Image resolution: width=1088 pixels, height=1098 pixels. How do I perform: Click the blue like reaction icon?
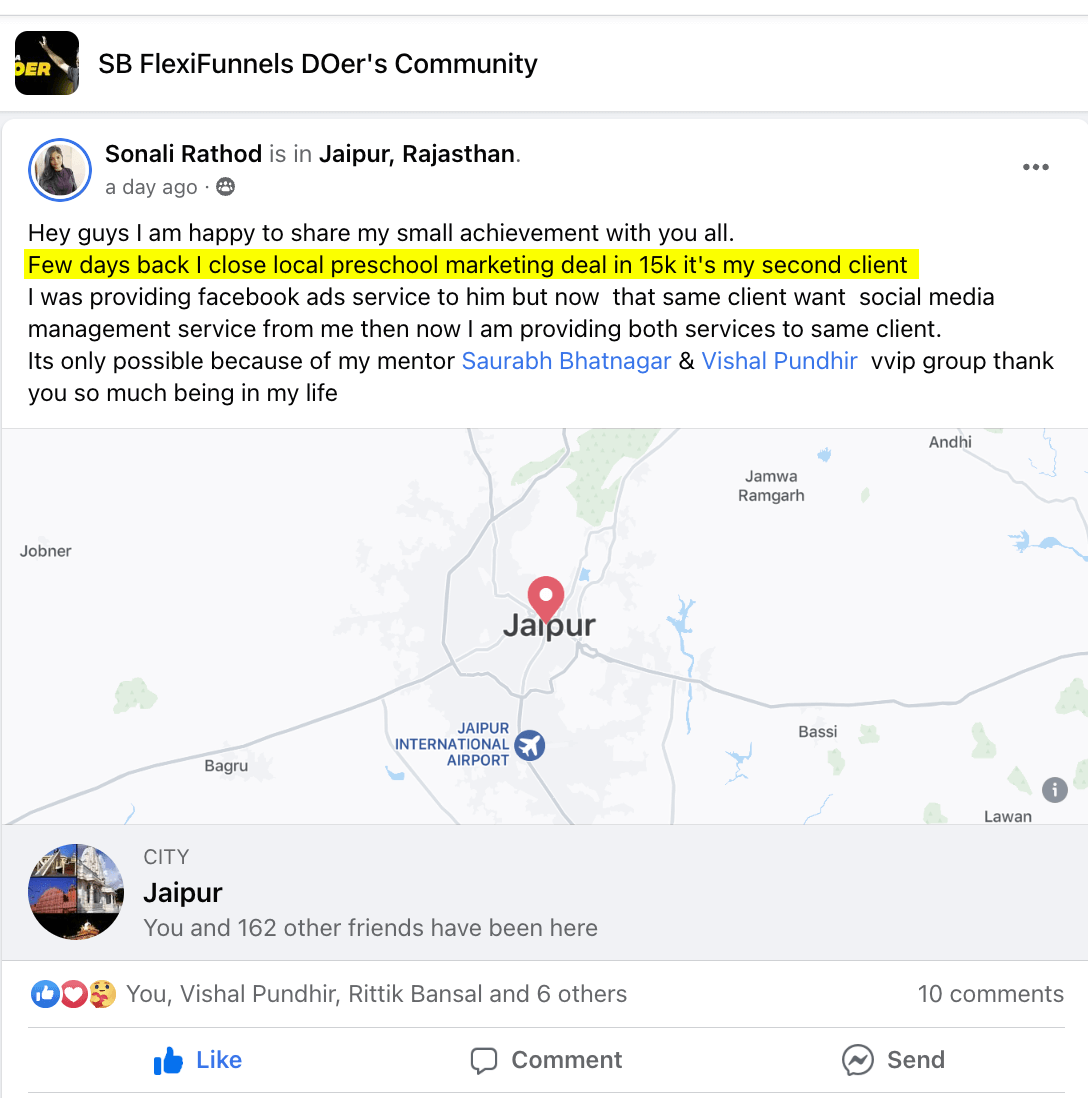(x=46, y=994)
